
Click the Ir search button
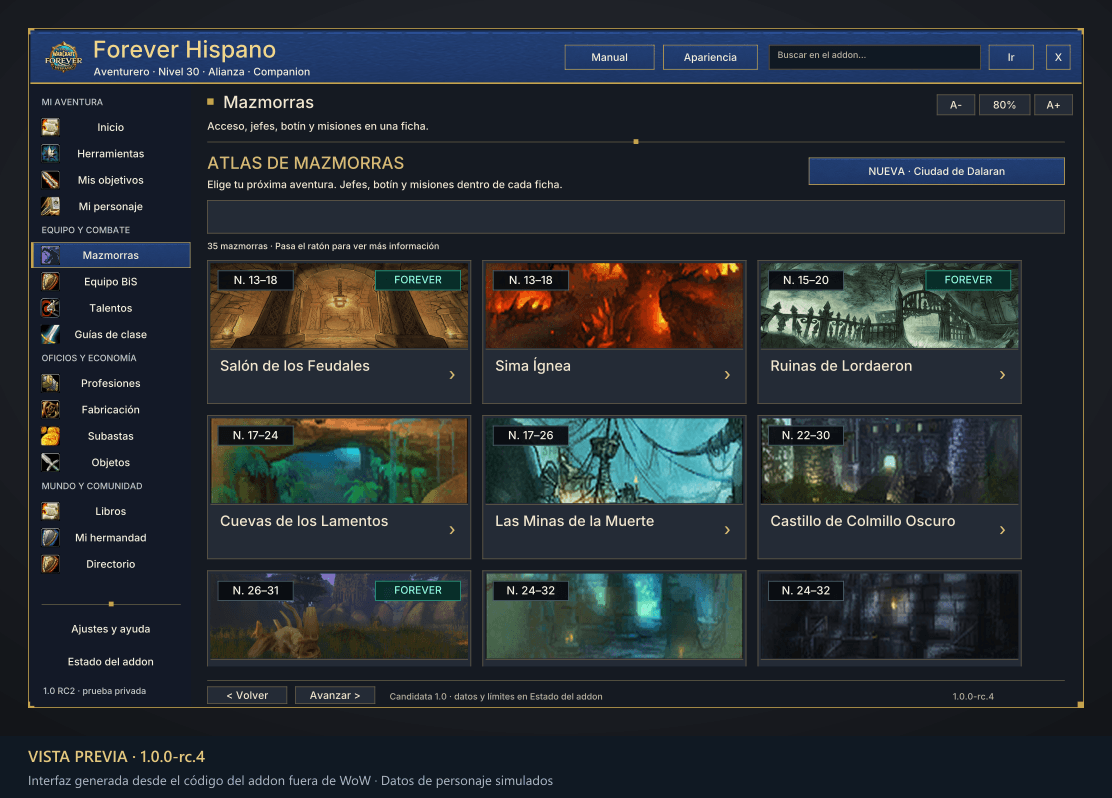pyautogui.click(x=1011, y=57)
